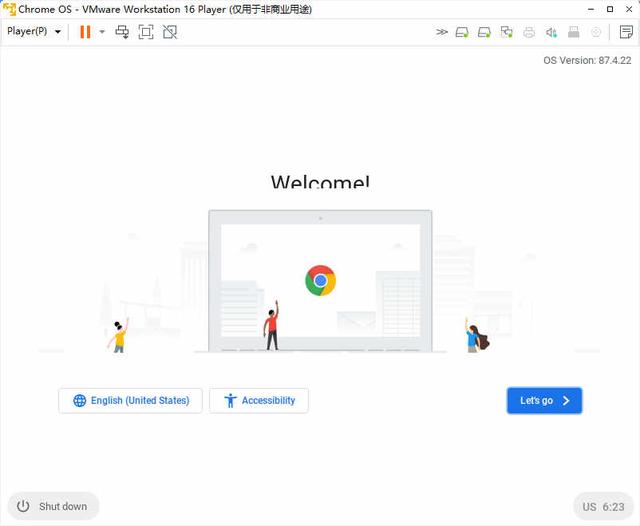Open the message log notes icon
The width and height of the screenshot is (640, 526).
(626, 32)
